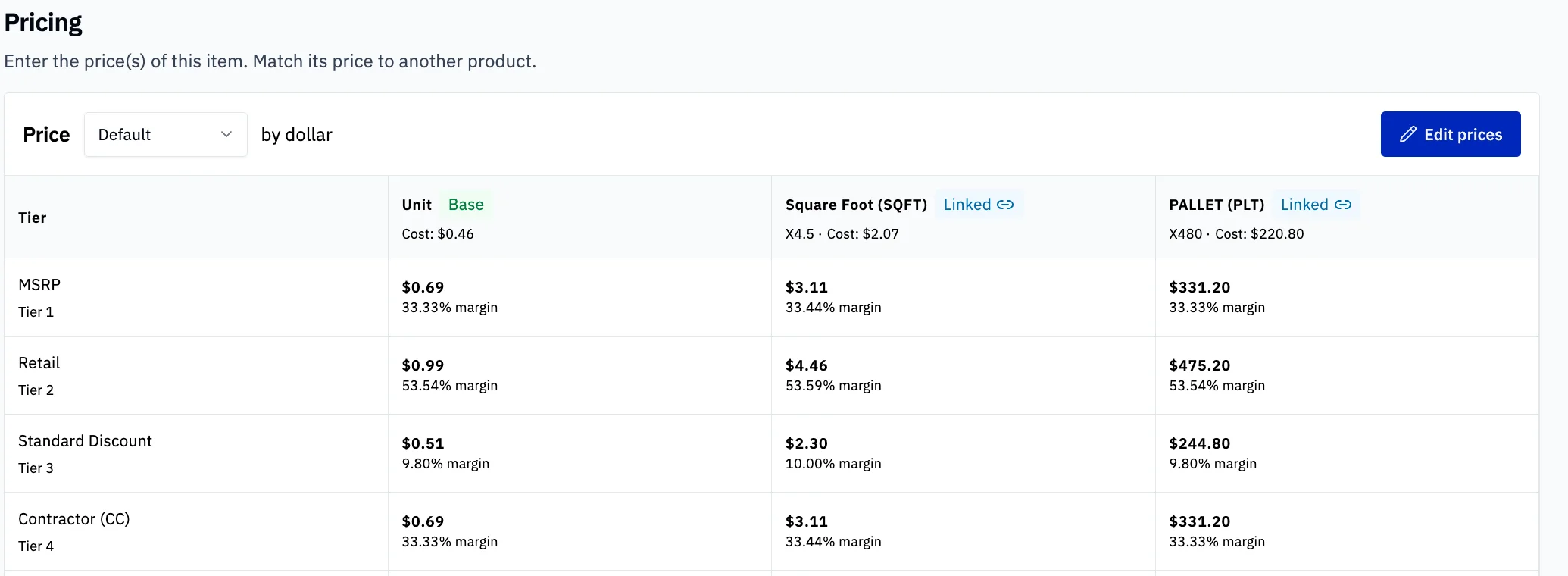Screen dimensions: 1568x576
Task: Click the Contractor unit price $0.69
Action: click(x=423, y=521)
